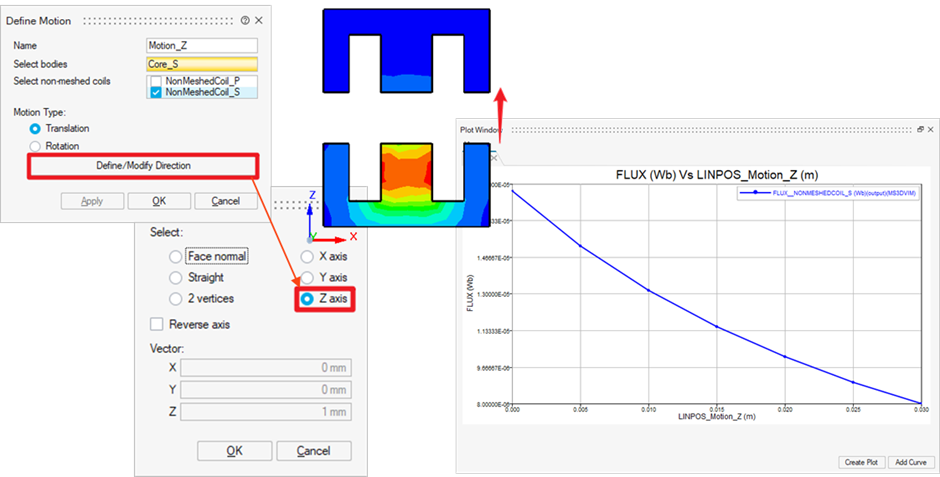
Task: Cancel the Define Motion dialog
Action: pyautogui.click(x=225, y=201)
